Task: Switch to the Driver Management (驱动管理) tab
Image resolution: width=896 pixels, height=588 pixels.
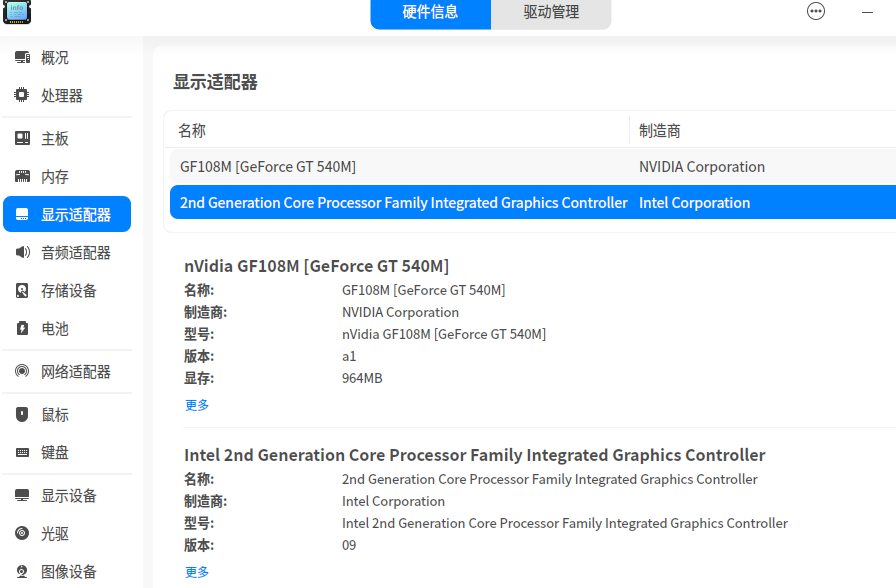Action: 551,13
